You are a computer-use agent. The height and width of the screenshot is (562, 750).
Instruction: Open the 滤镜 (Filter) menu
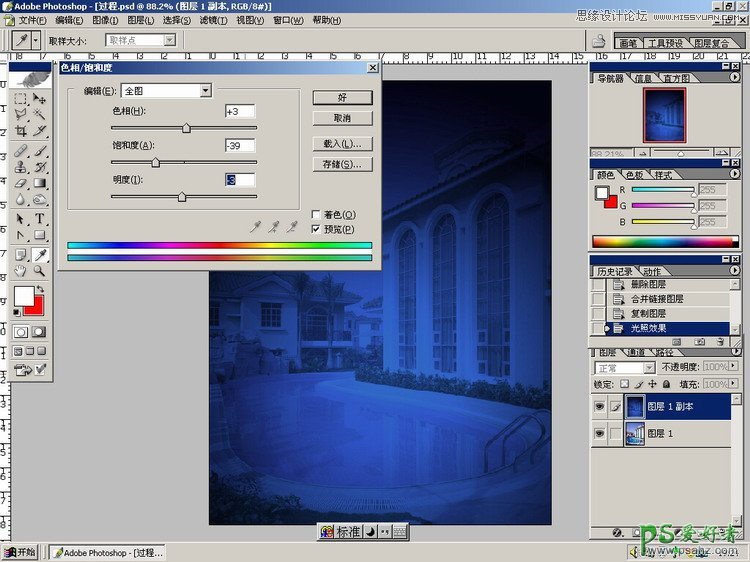coord(211,20)
